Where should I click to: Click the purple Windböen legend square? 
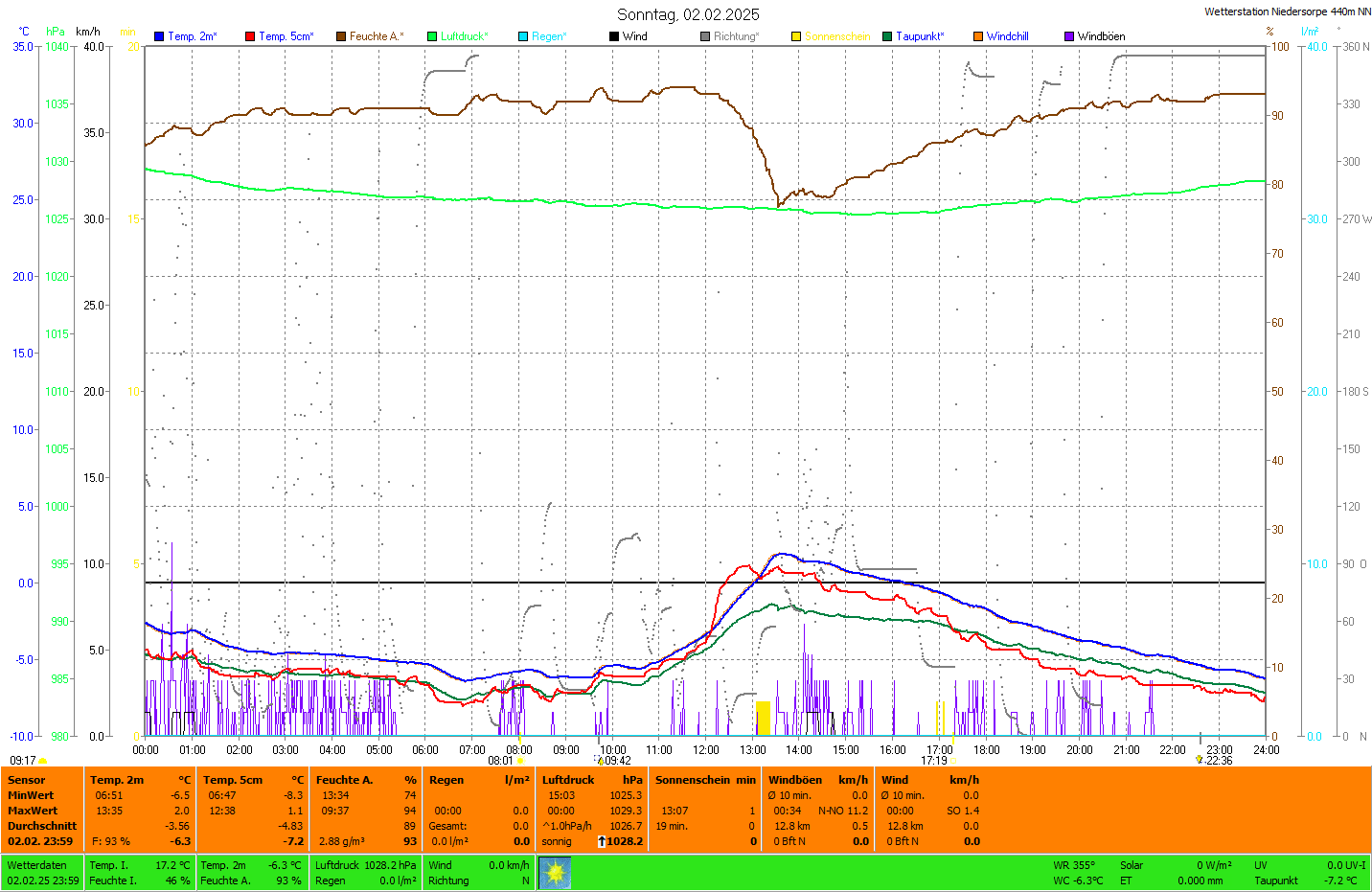pyautogui.click(x=1069, y=36)
